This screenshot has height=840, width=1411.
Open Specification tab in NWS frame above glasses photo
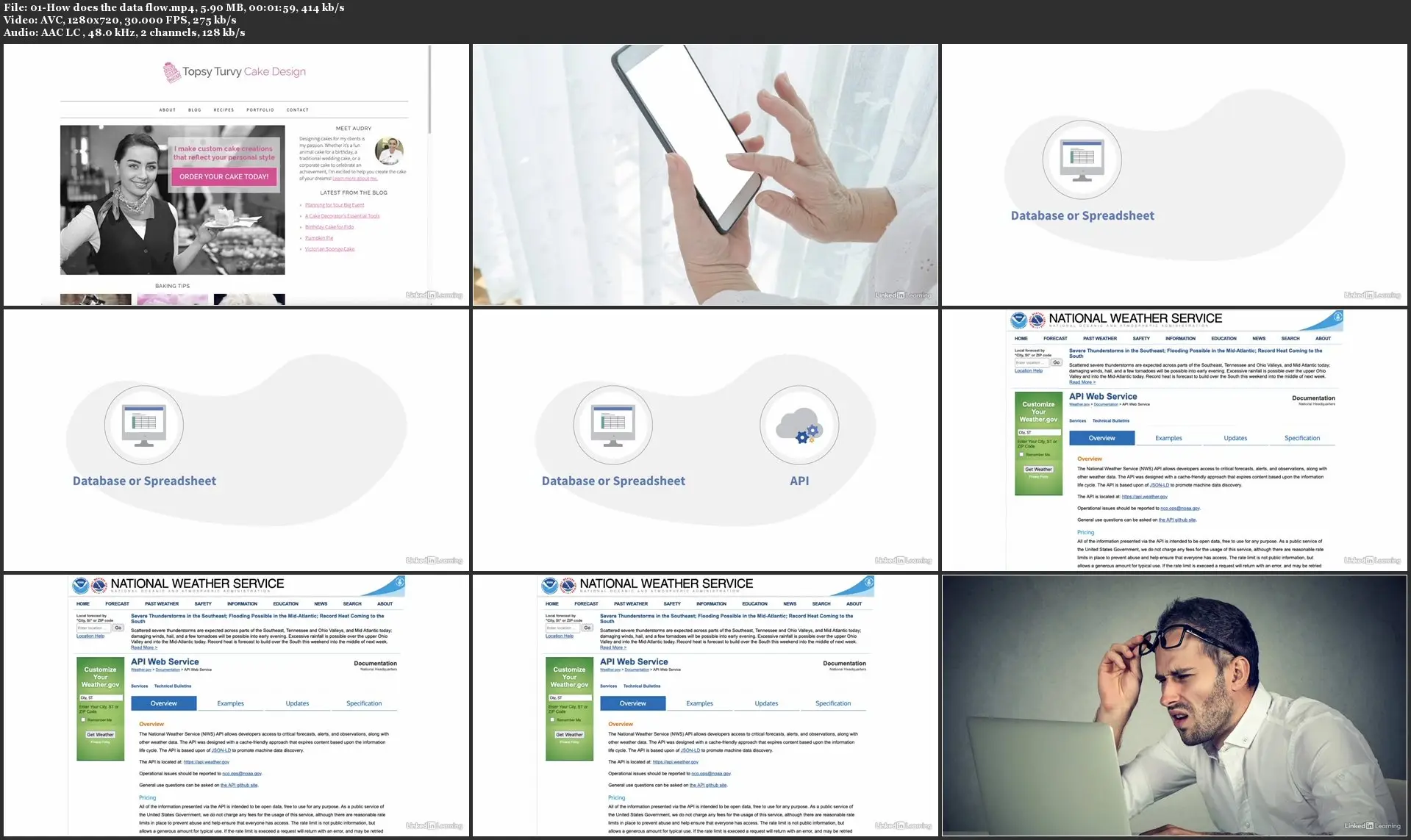[1302, 438]
